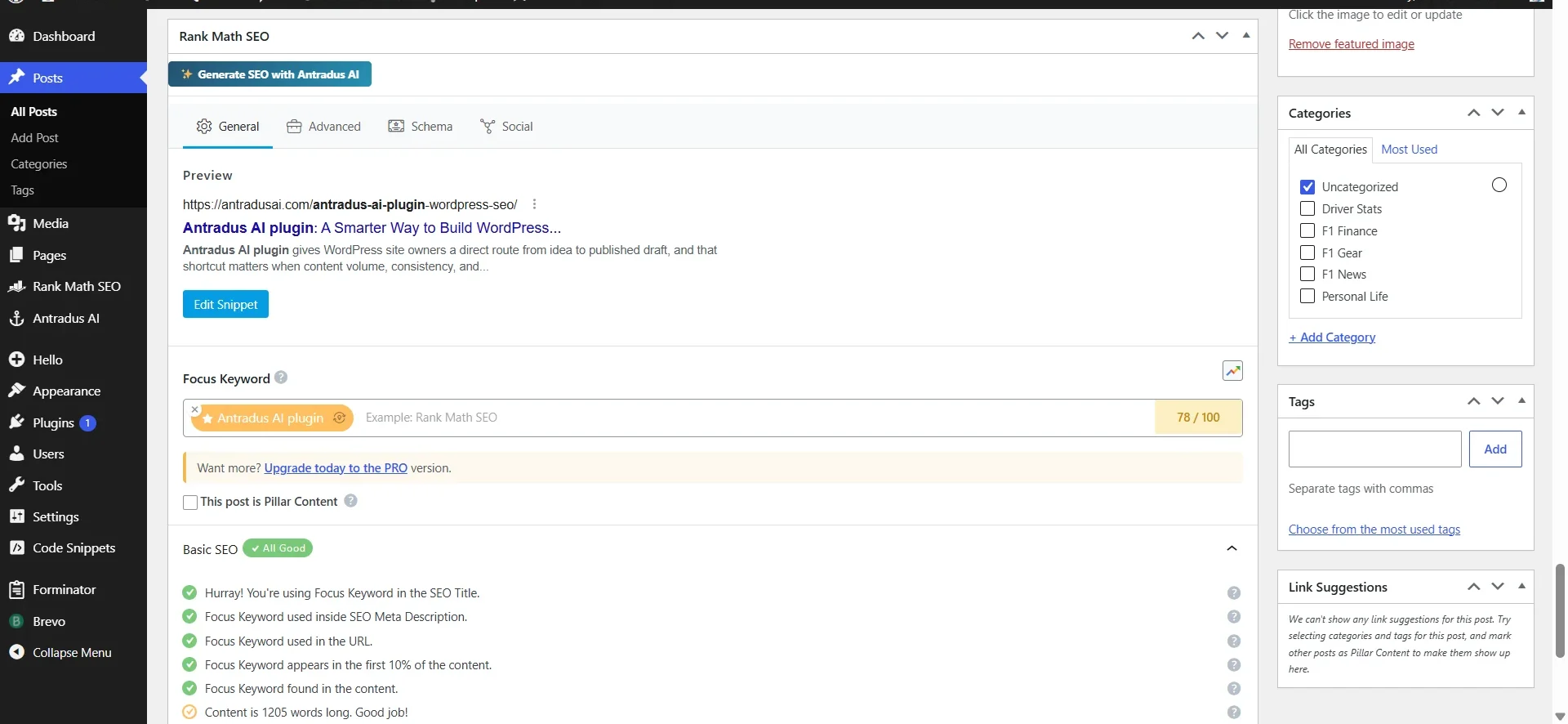The width and height of the screenshot is (1568, 724).
Task: Remove the Antradus AI plugin keyword tag
Action: coord(194,409)
